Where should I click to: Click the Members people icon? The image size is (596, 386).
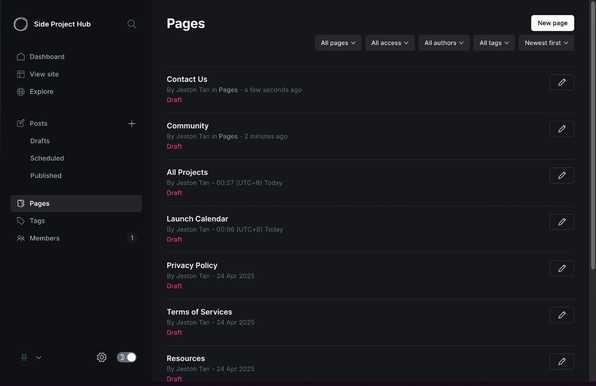coord(21,238)
